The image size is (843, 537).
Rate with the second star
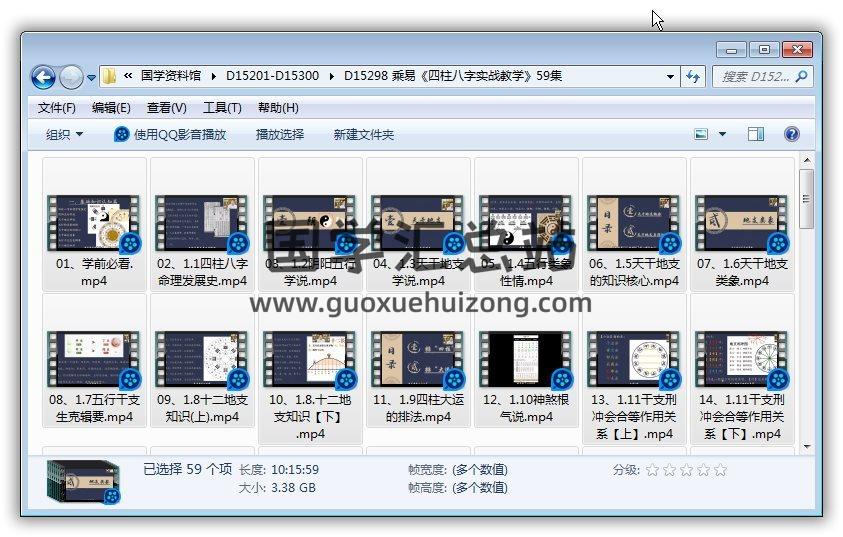[x=669, y=470]
